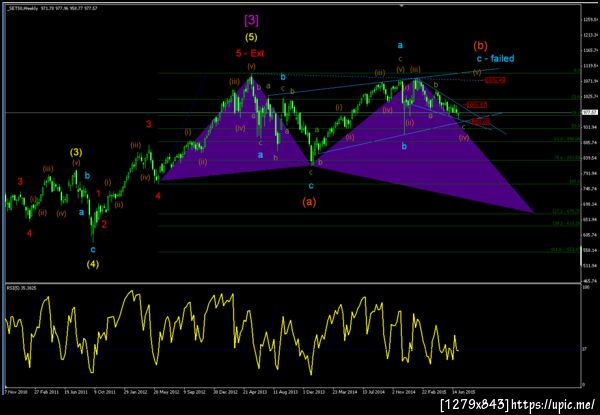Click the '21 Apr 2013' date label
The width and height of the screenshot is (600, 415).
coord(255,392)
